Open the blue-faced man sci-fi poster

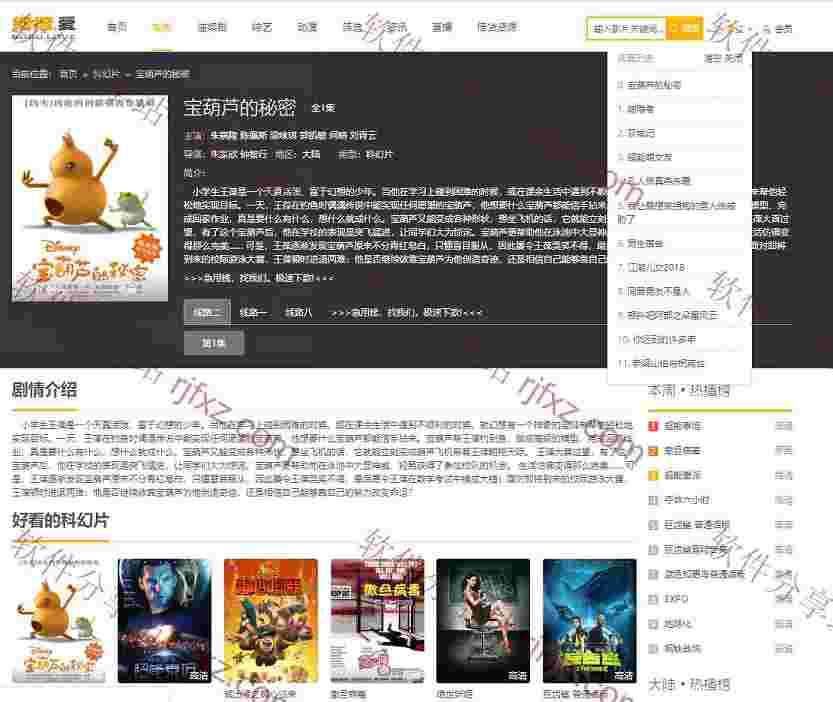pyautogui.click(x=164, y=621)
